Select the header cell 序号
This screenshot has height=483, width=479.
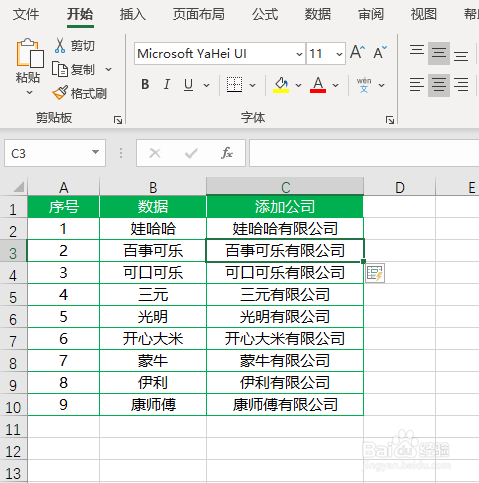63,206
